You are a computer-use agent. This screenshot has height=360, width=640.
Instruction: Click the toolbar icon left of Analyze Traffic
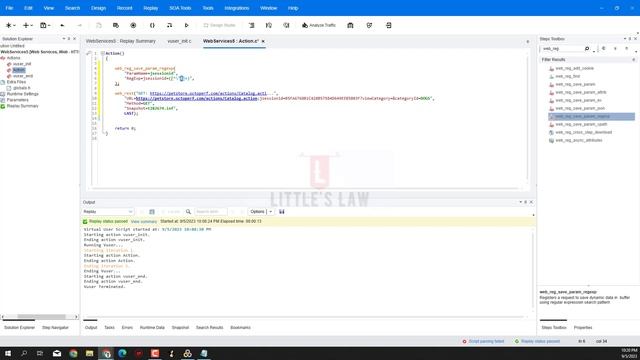[x=286, y=25]
